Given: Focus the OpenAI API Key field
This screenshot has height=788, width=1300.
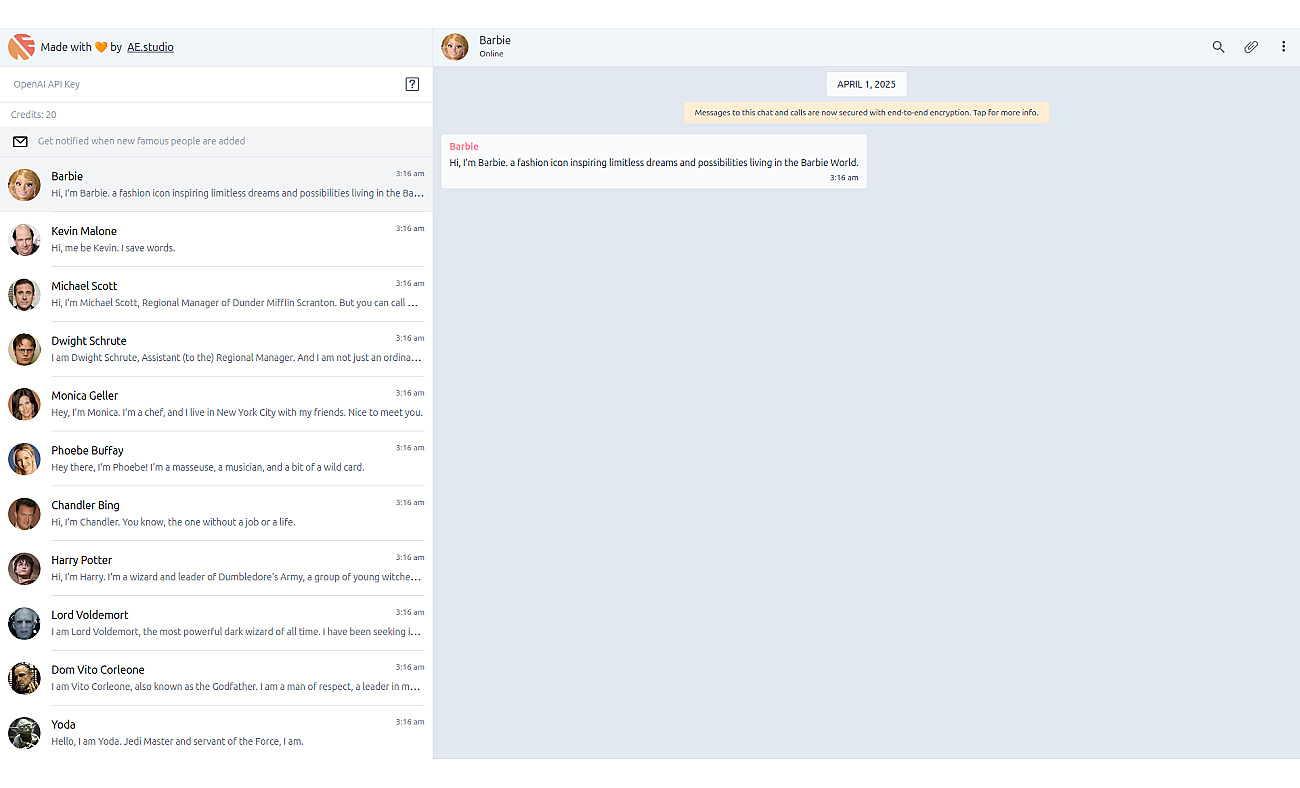Looking at the screenshot, I should click(x=205, y=84).
